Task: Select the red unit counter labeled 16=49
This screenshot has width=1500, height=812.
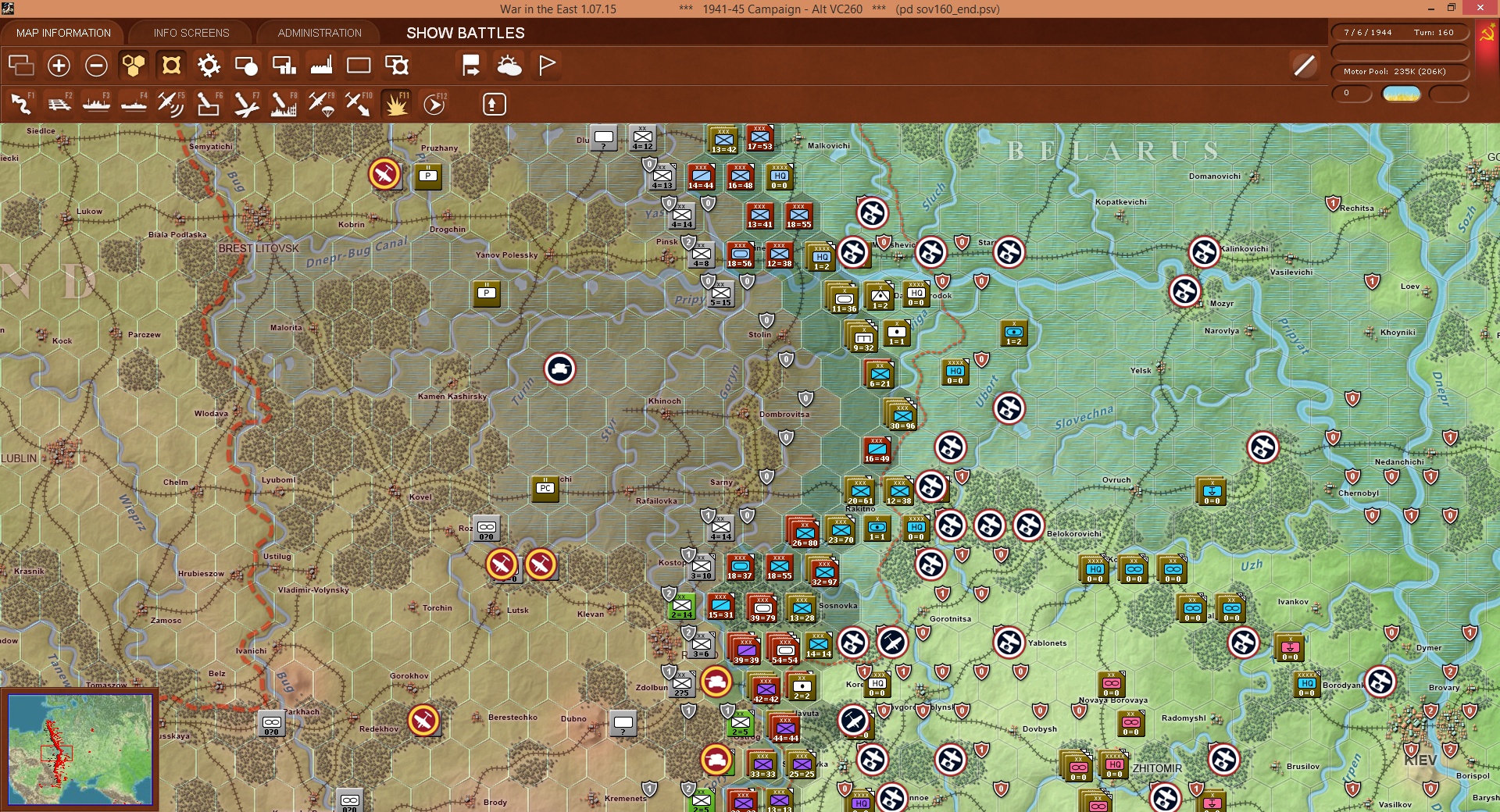Action: tap(877, 451)
